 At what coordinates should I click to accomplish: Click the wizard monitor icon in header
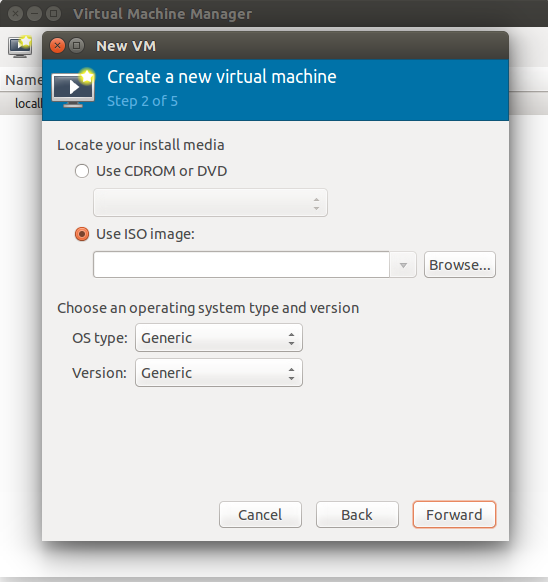point(73,89)
